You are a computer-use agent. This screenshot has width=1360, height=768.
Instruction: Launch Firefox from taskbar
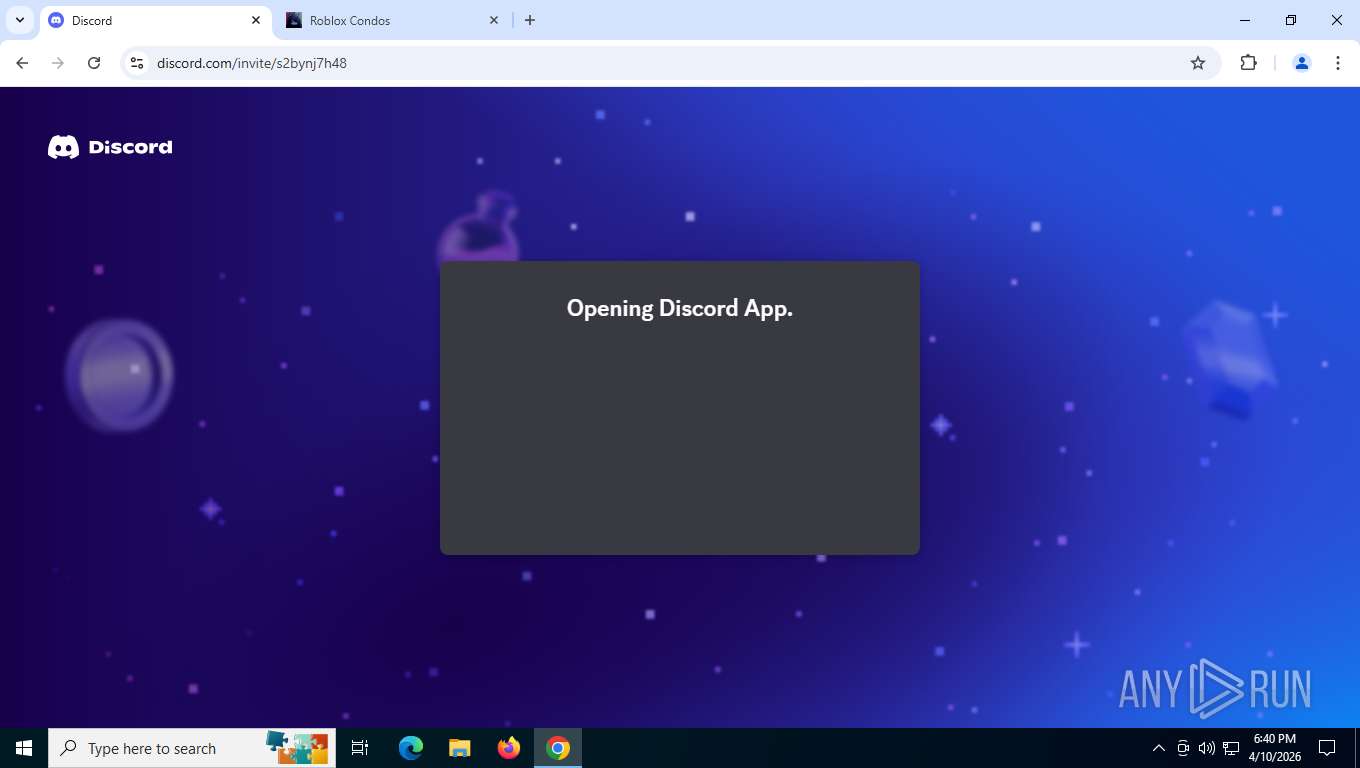(x=509, y=748)
